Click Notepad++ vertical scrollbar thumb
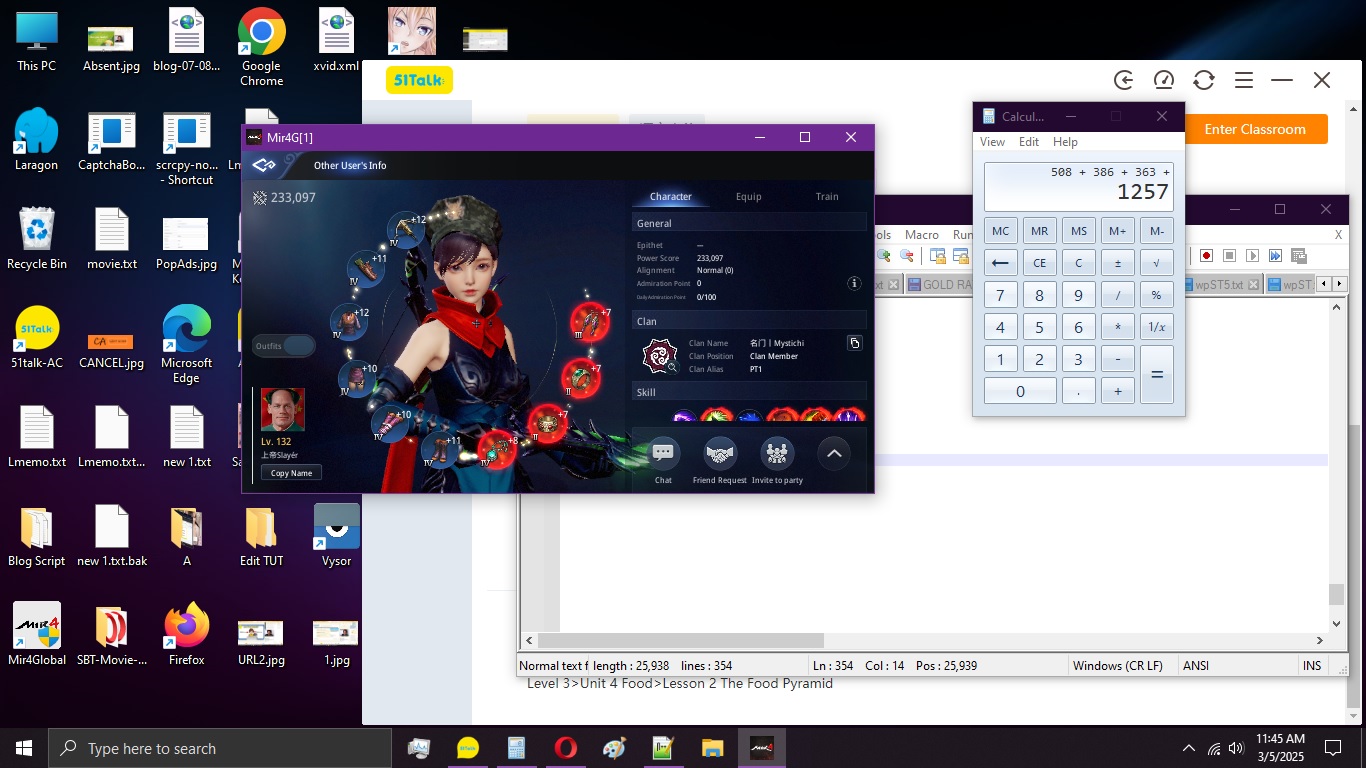1366x768 pixels. [x=1336, y=594]
